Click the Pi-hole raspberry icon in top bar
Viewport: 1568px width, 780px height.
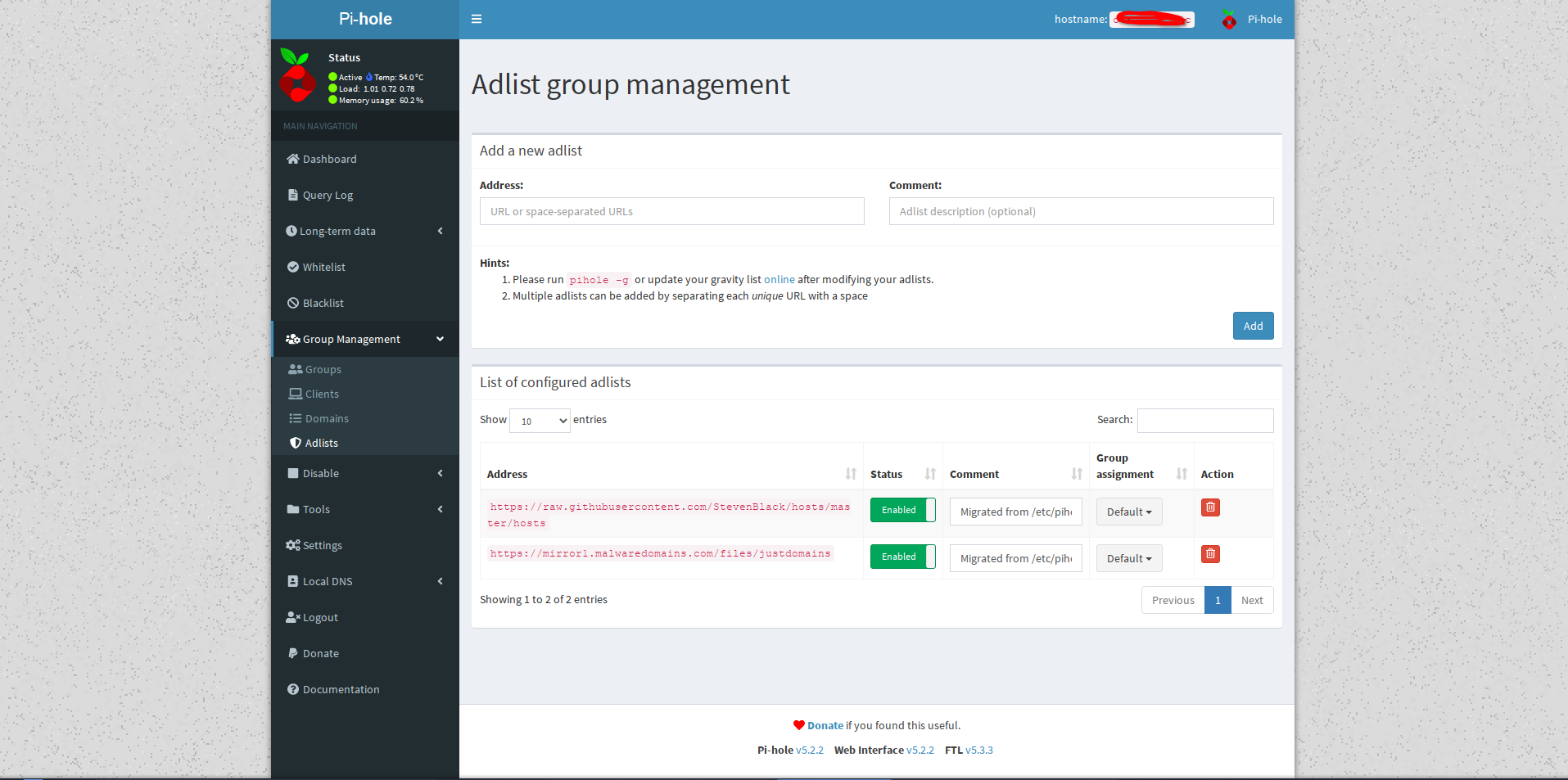pos(1229,19)
